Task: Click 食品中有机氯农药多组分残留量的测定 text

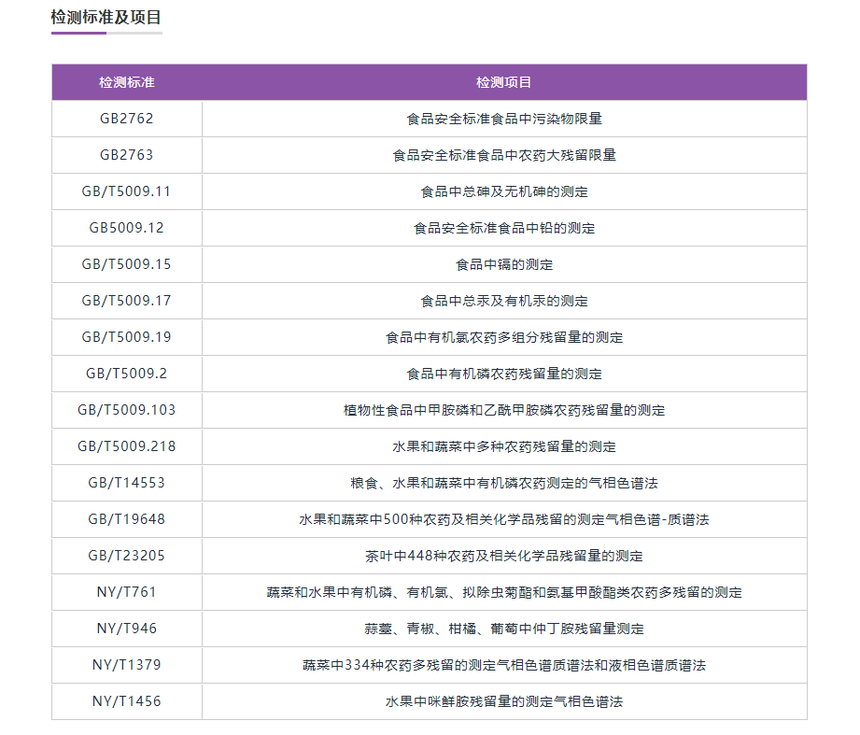Action: pyautogui.click(x=504, y=337)
